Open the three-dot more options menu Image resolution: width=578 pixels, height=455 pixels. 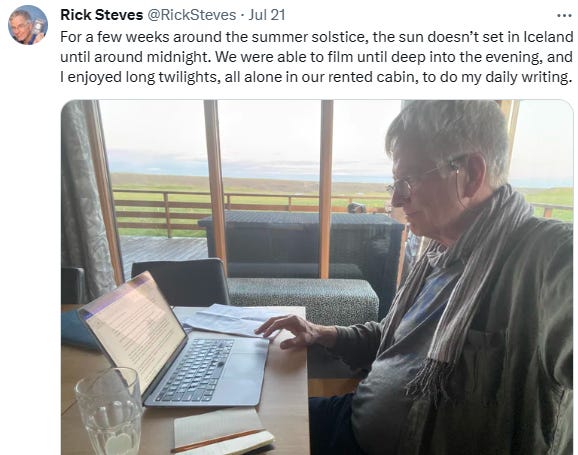coord(564,15)
